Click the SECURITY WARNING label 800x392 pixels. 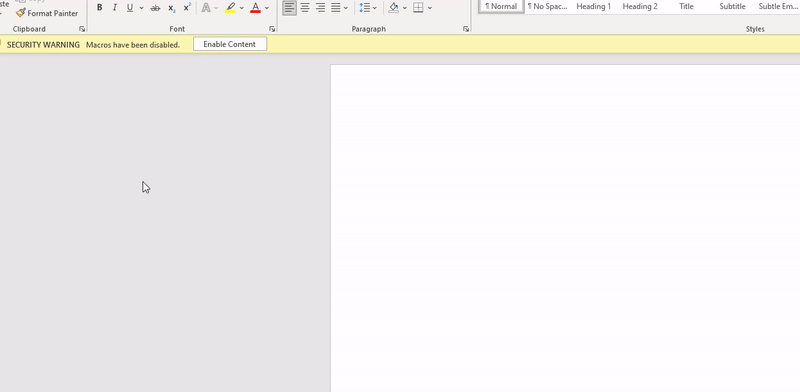click(43, 44)
